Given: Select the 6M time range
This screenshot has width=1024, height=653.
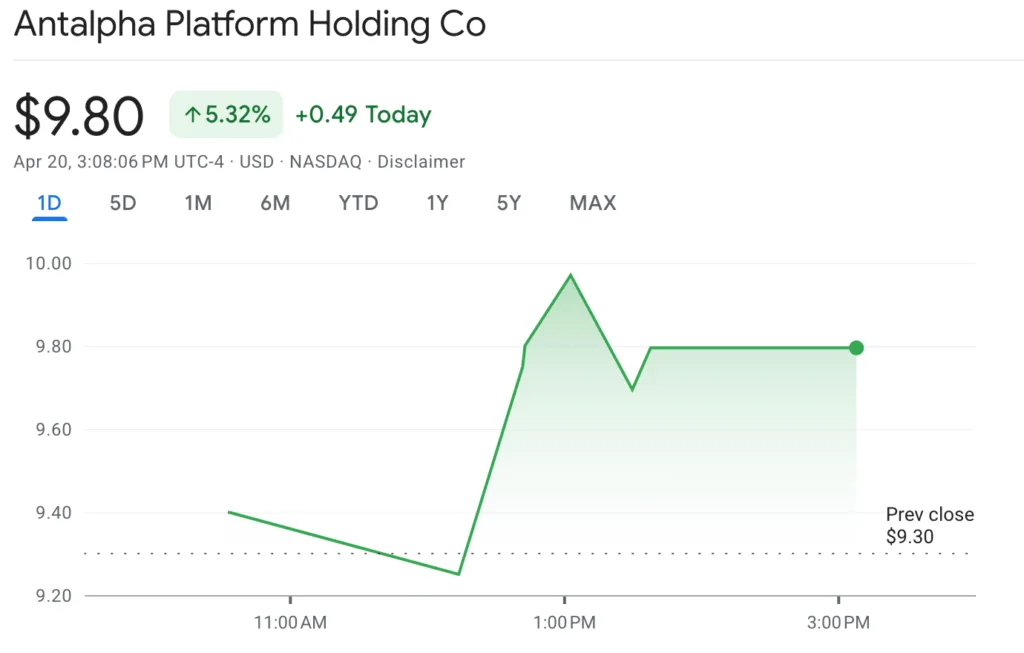Looking at the screenshot, I should 275,203.
